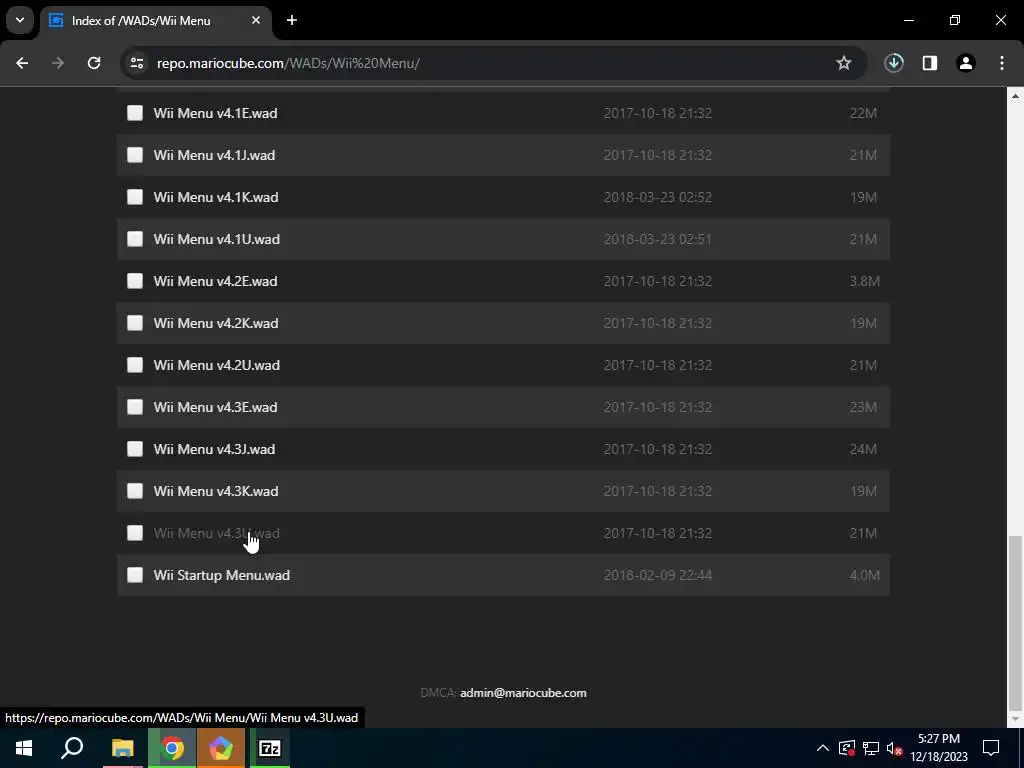Check the box for Wii Menu v4.3U.wad
Screen dimensions: 1024x768
tap(135, 533)
